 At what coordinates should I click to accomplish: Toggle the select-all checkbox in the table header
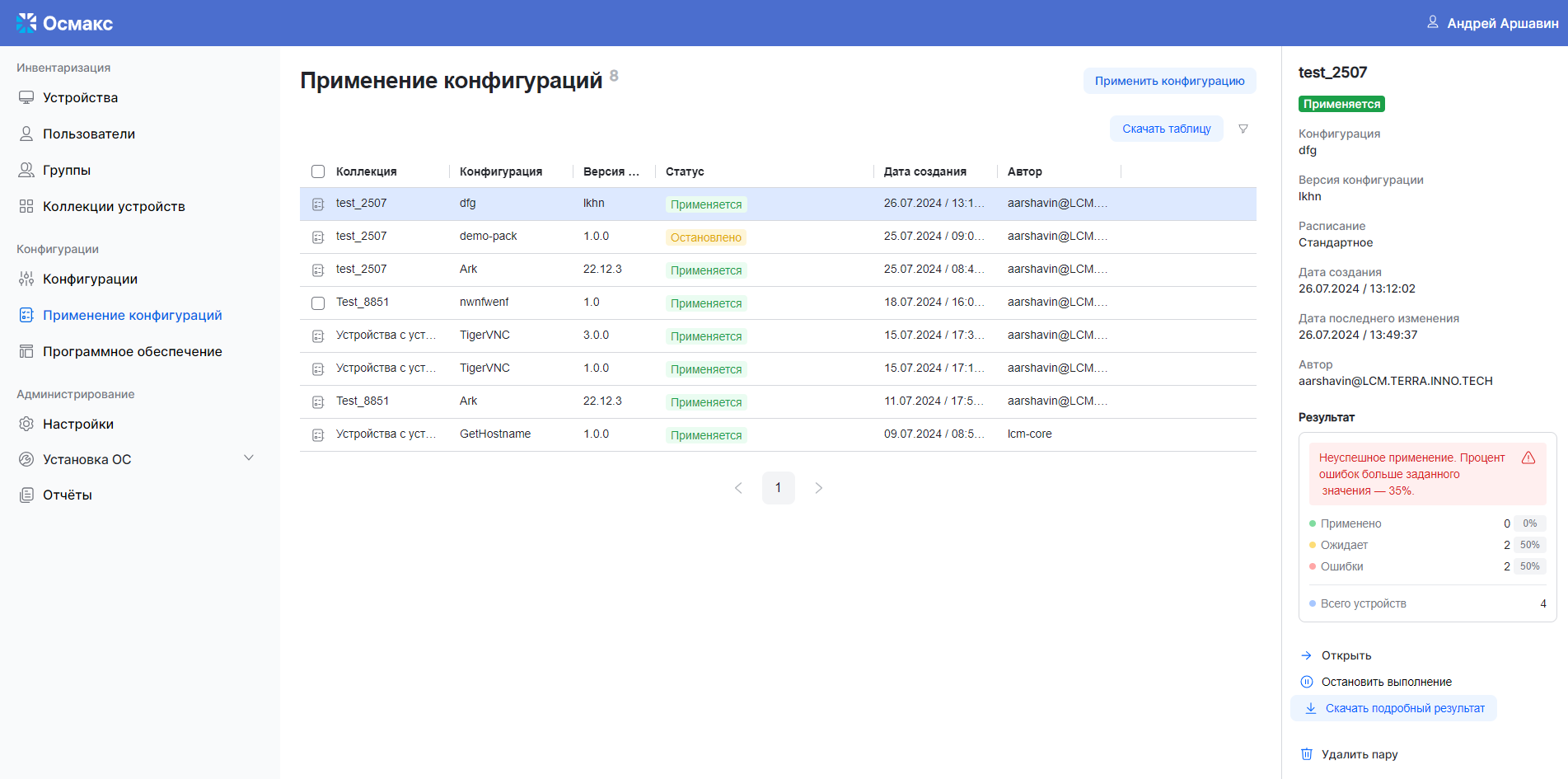(x=318, y=171)
